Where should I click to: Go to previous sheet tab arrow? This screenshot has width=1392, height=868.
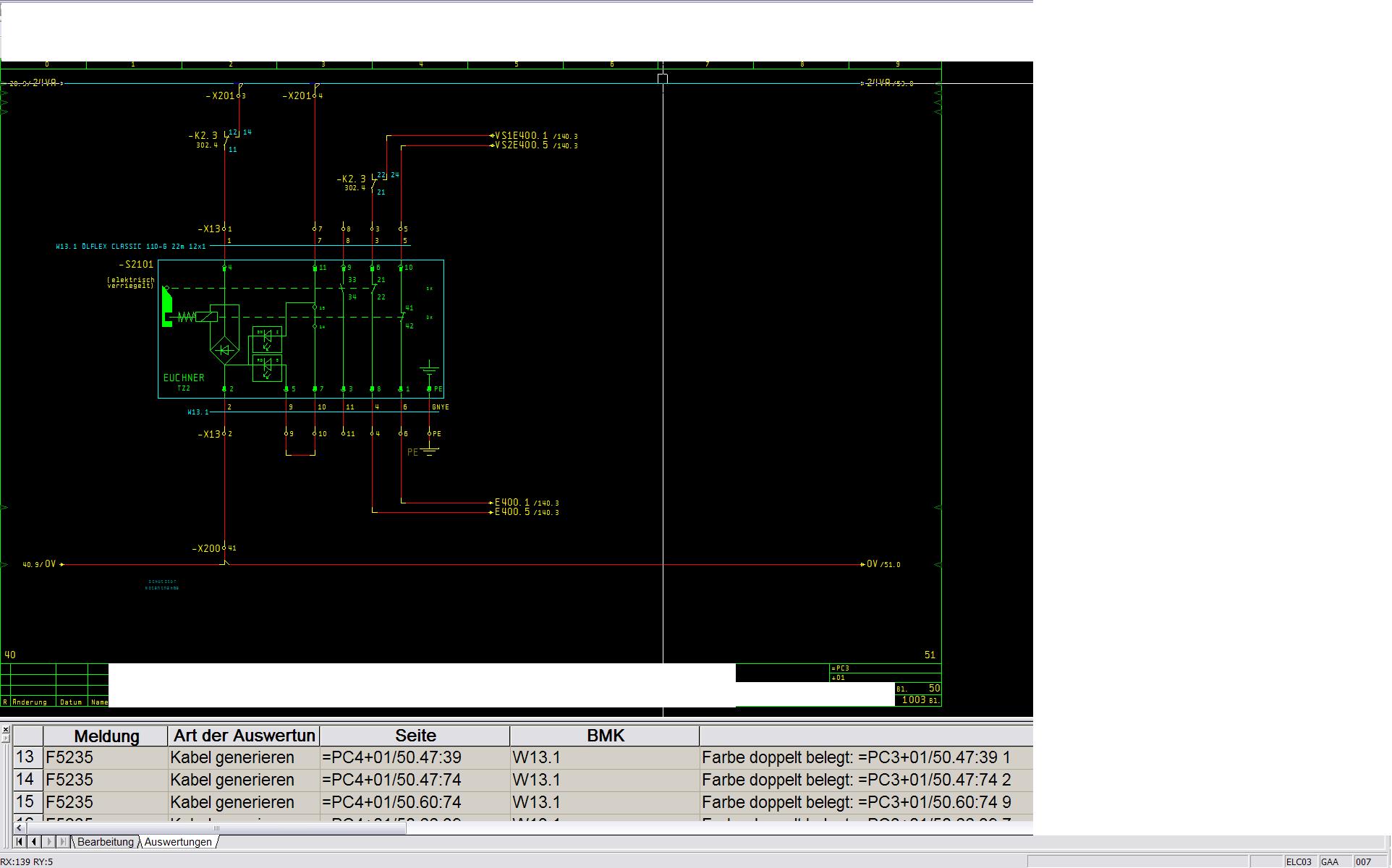point(33,841)
